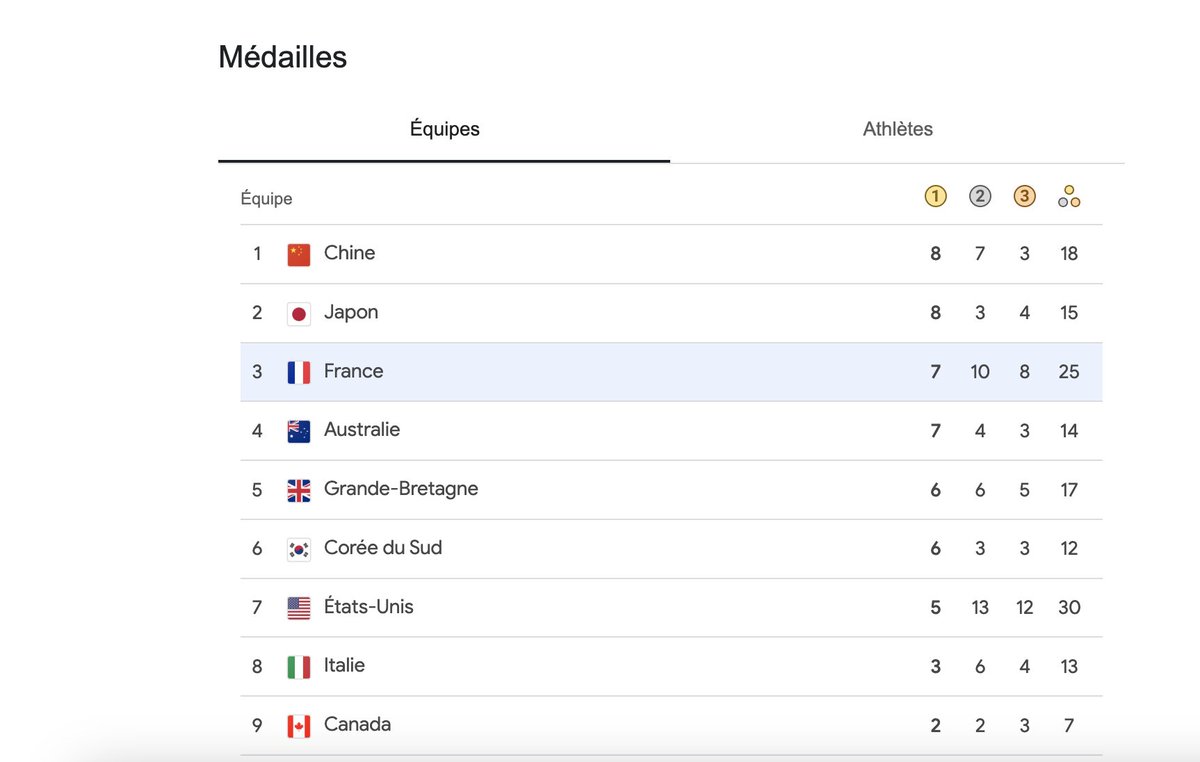Click the Great Britain flag icon
The image size is (1200, 762).
pyautogui.click(x=299, y=490)
